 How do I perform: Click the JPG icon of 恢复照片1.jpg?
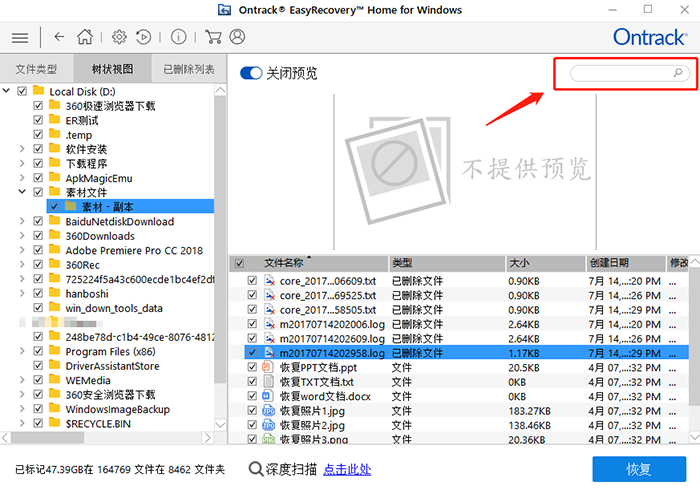pos(268,411)
